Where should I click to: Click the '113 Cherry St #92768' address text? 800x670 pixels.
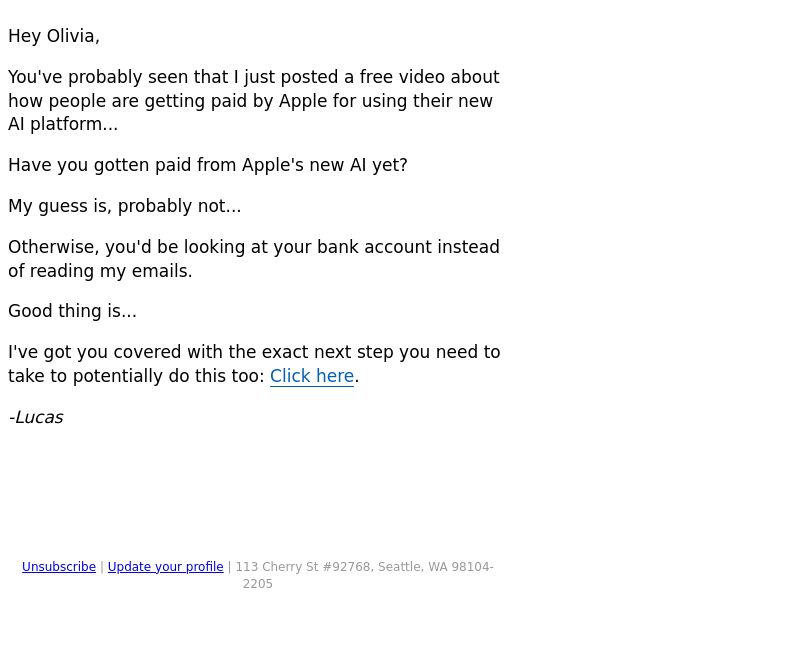click(304, 567)
